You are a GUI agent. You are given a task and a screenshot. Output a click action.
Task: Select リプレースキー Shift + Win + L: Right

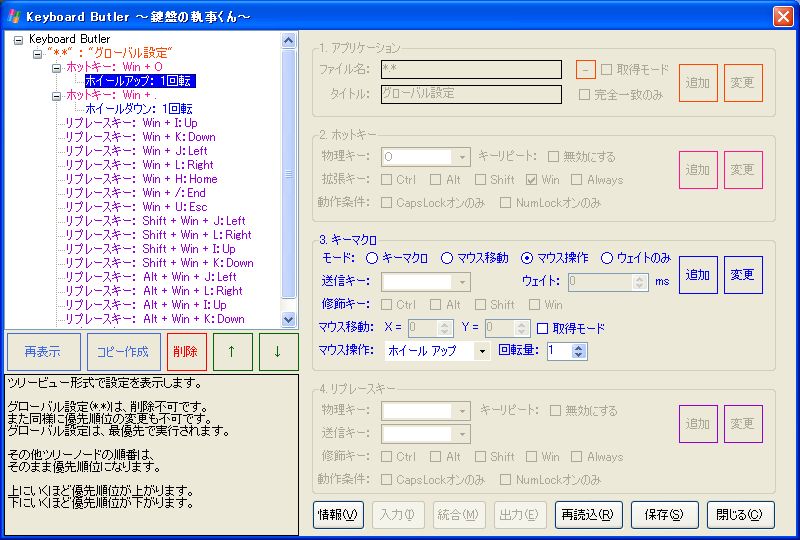[x=158, y=235]
